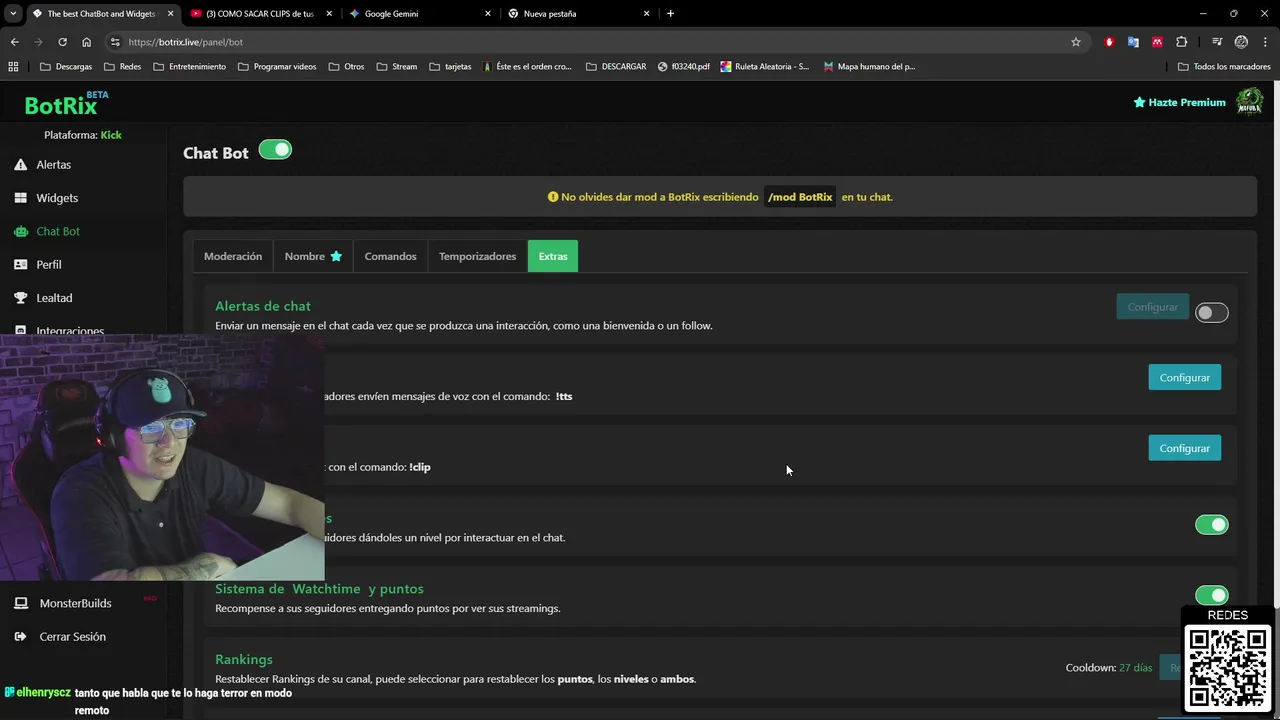Click the Cooldown 27 días text
The image size is (1280, 720).
click(x=1108, y=667)
